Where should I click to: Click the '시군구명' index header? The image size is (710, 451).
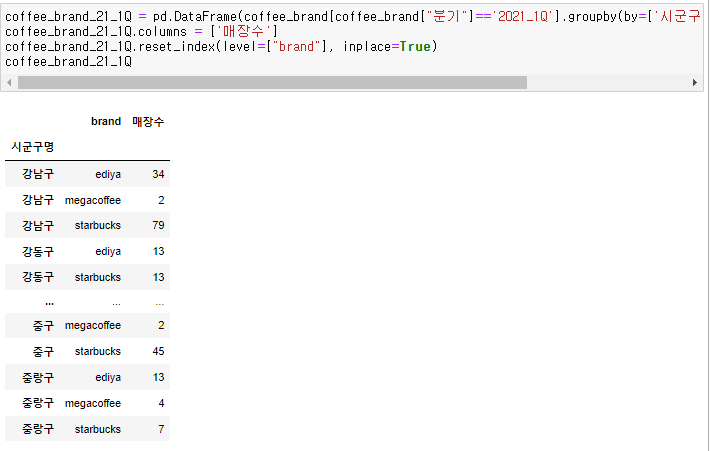(x=33, y=147)
